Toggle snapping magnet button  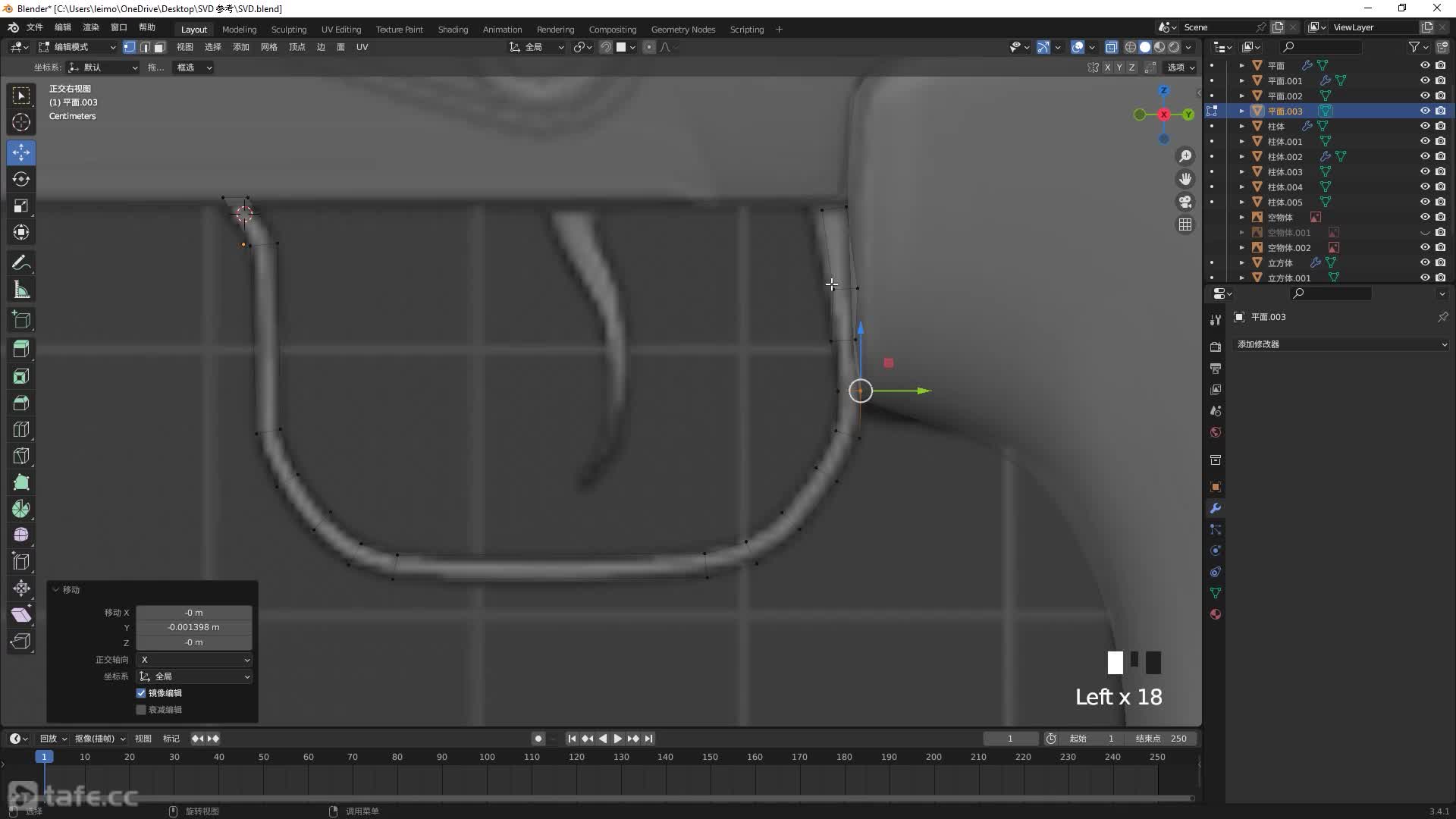click(606, 47)
